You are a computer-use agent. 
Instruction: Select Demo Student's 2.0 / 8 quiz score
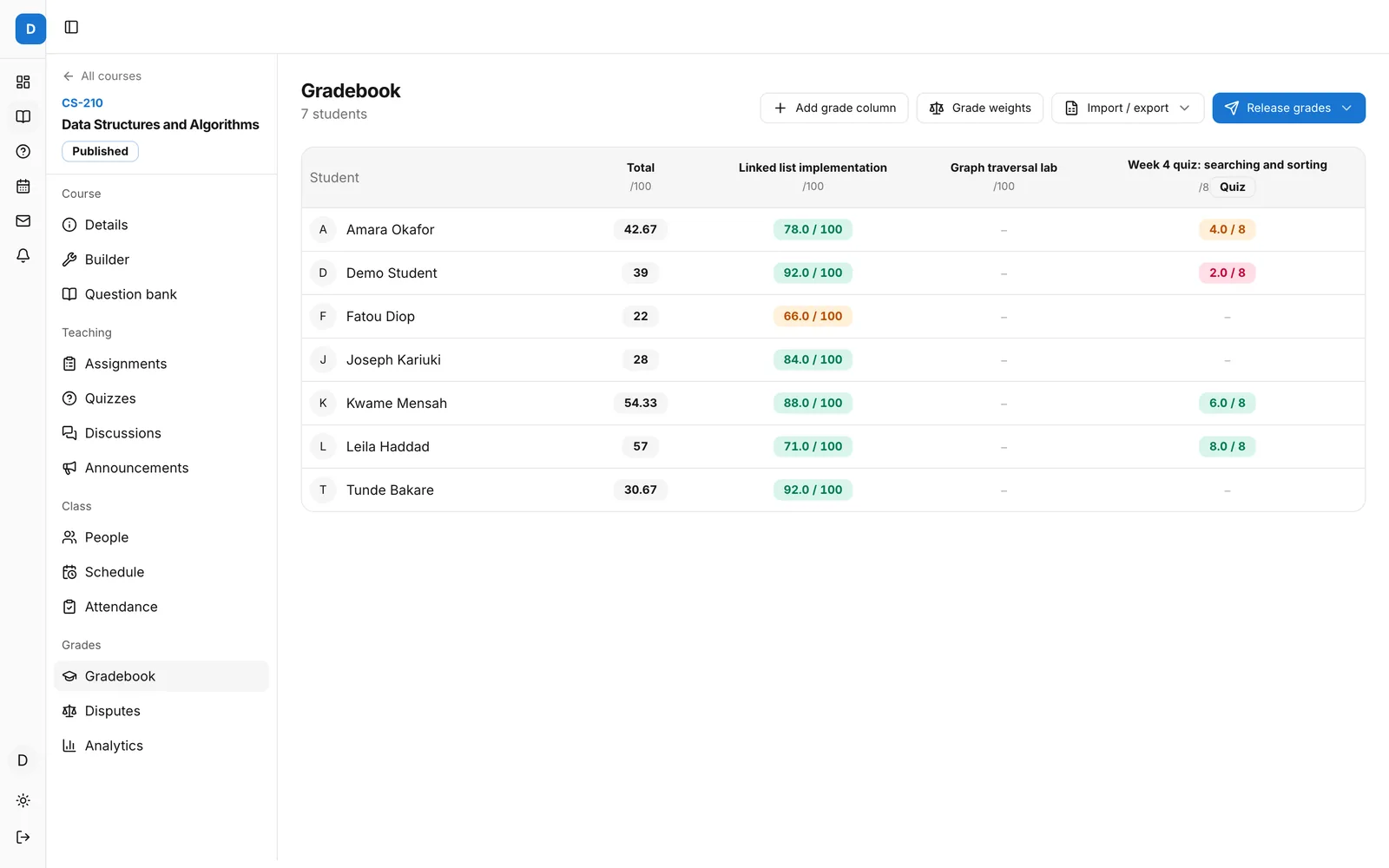point(1227,273)
